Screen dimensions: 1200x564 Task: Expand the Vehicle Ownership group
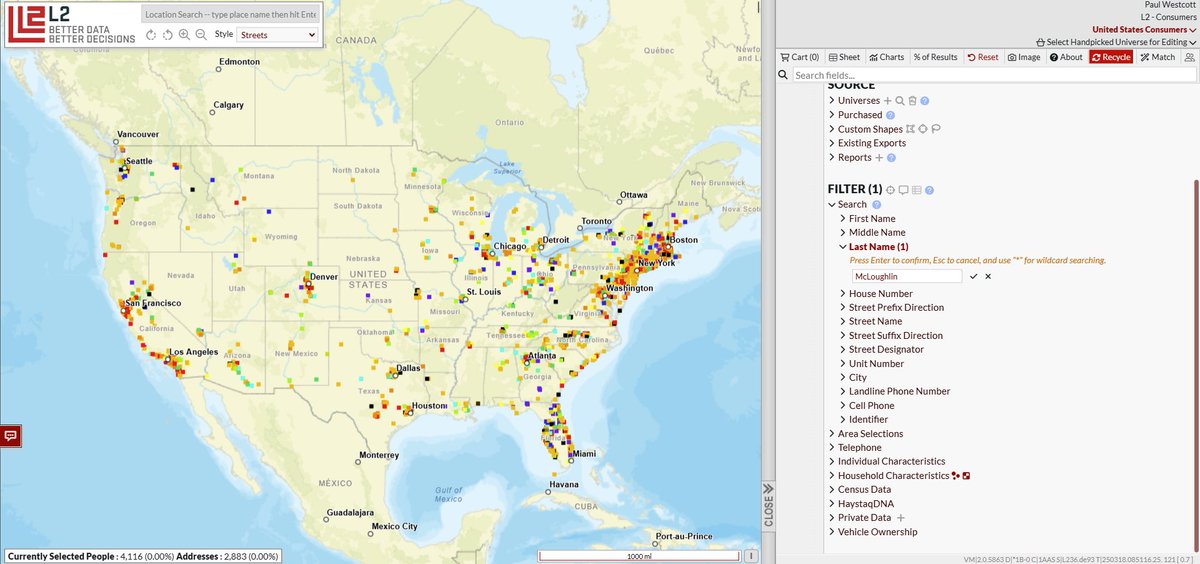(x=832, y=532)
